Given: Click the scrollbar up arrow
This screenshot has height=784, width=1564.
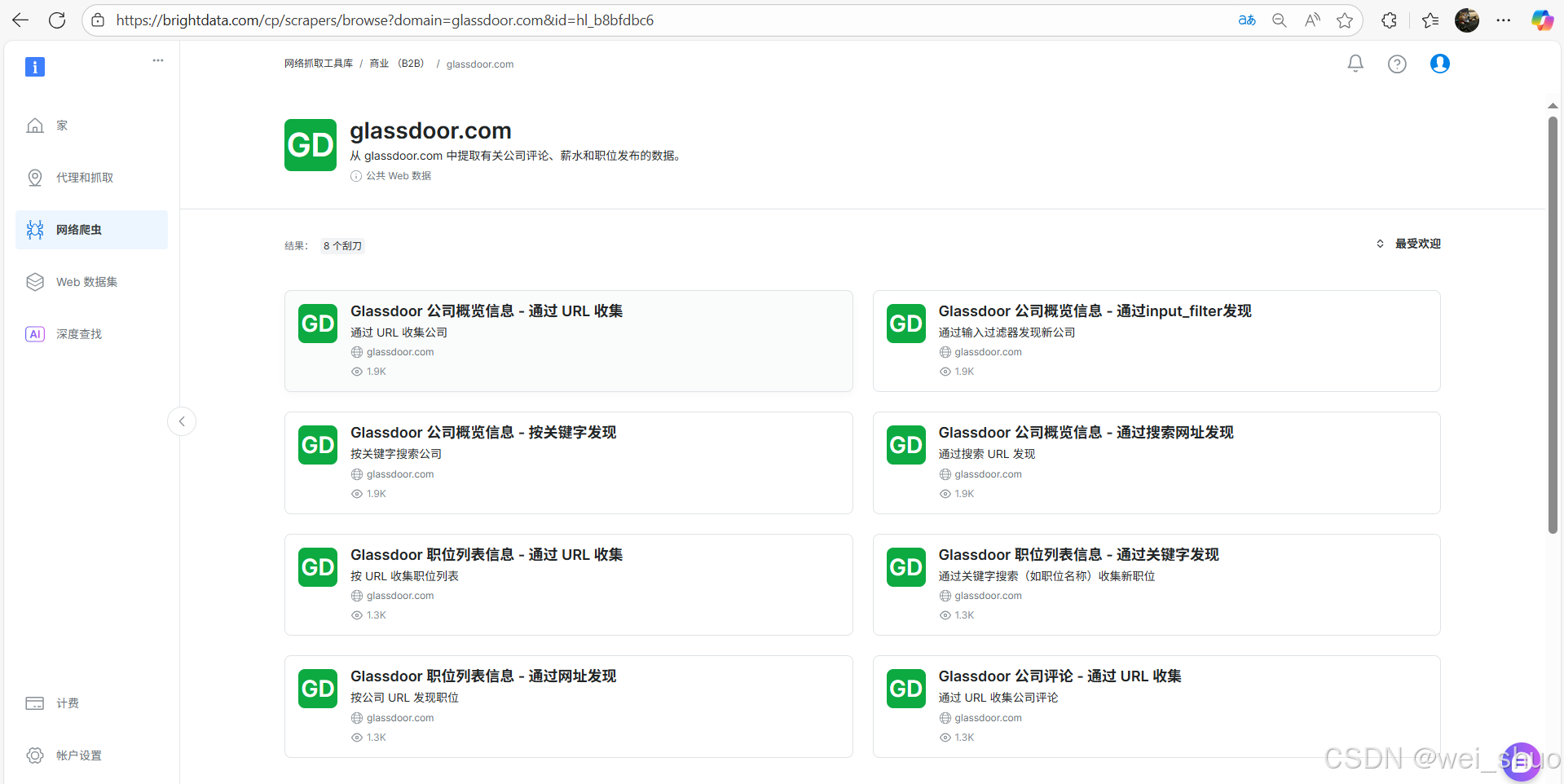Looking at the screenshot, I should click(1553, 106).
